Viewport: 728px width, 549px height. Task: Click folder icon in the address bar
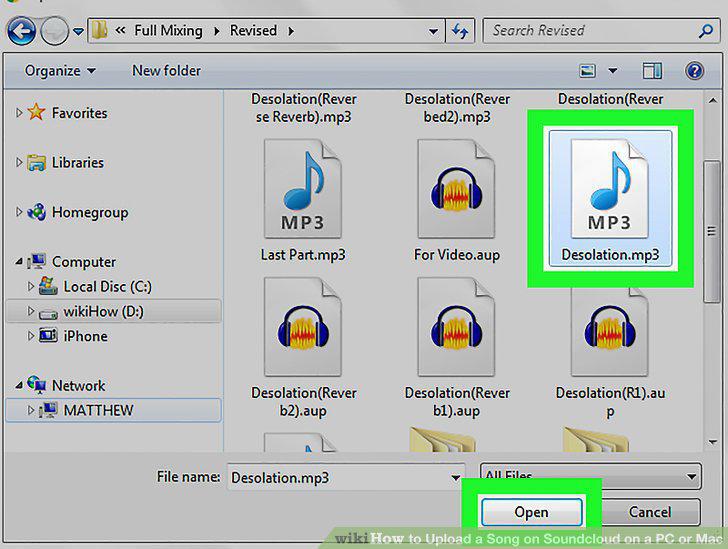point(99,31)
